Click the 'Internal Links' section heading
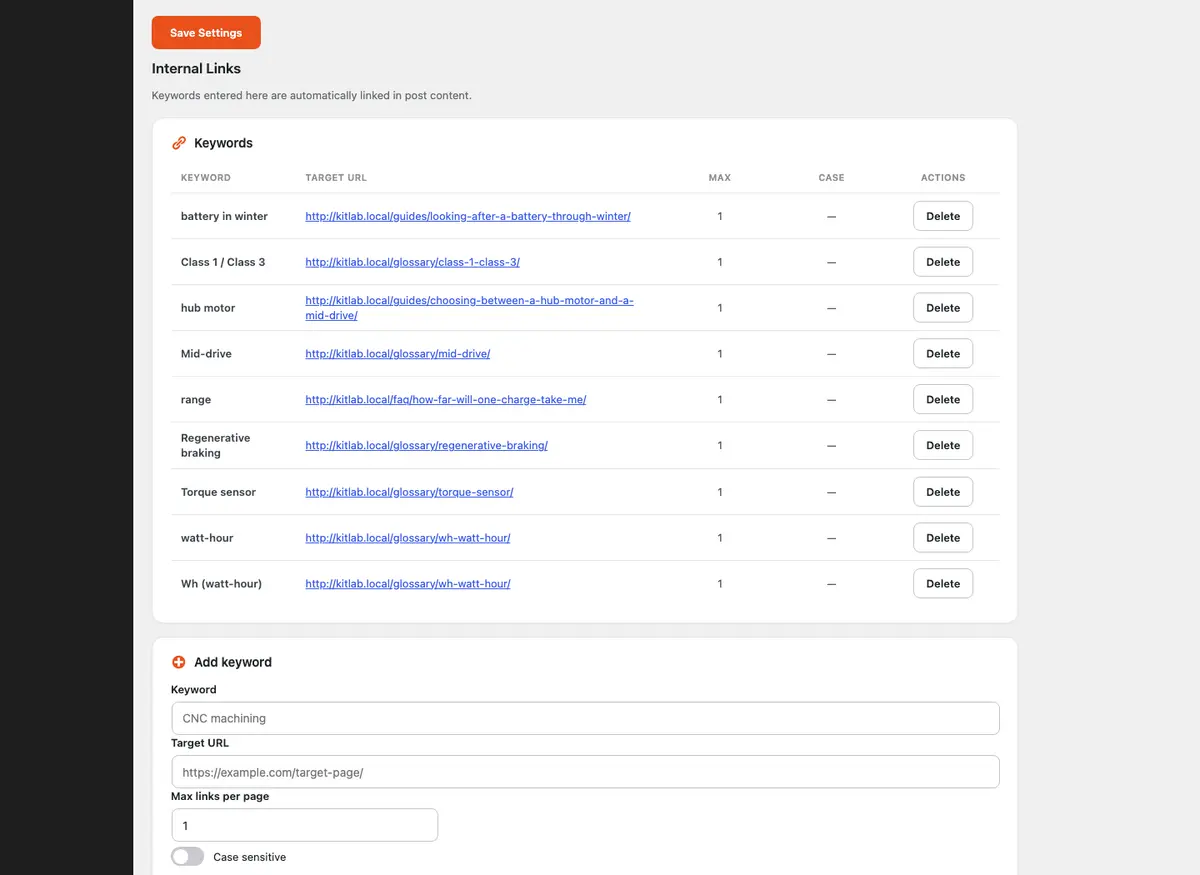The image size is (1200, 875). (x=196, y=69)
